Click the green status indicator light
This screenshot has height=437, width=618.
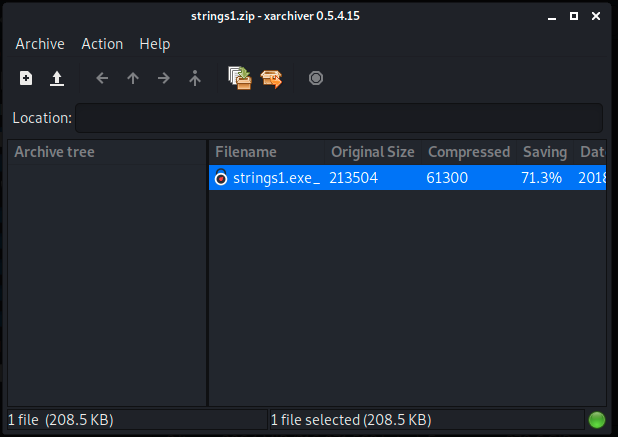[596, 420]
